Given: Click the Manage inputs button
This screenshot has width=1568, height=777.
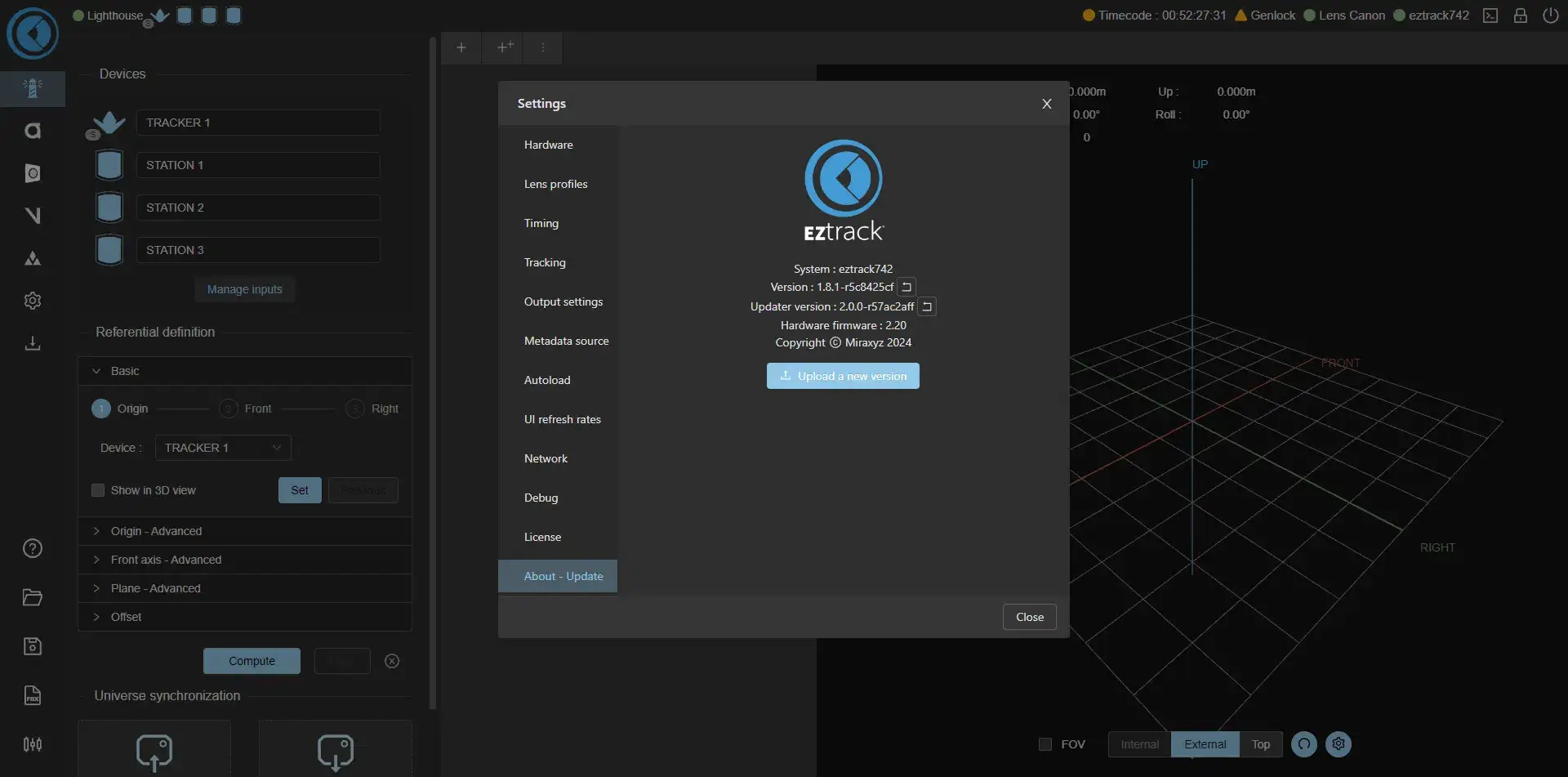Looking at the screenshot, I should point(244,289).
